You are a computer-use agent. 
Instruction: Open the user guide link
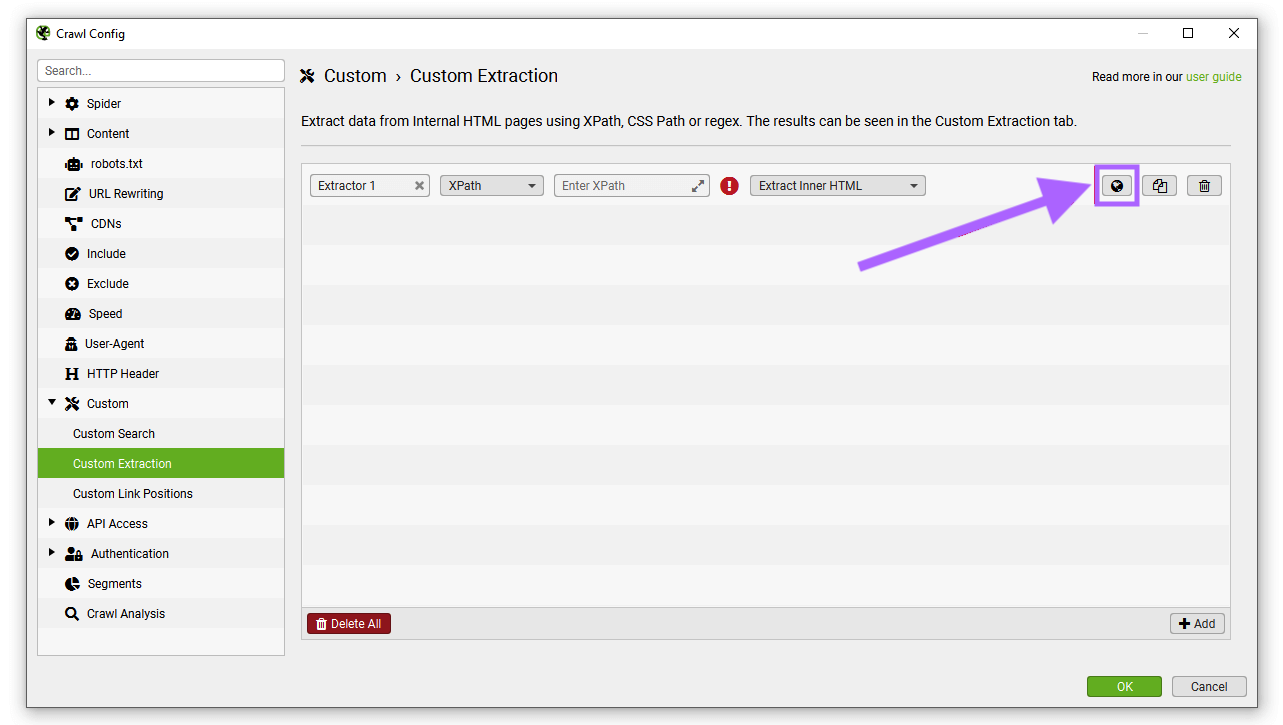1213,76
